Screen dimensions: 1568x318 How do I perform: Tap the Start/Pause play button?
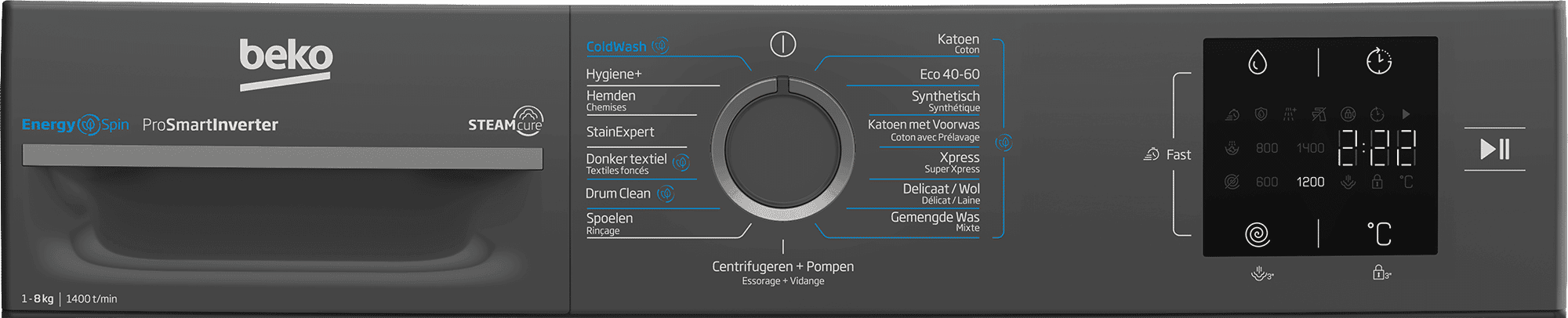1494,149
